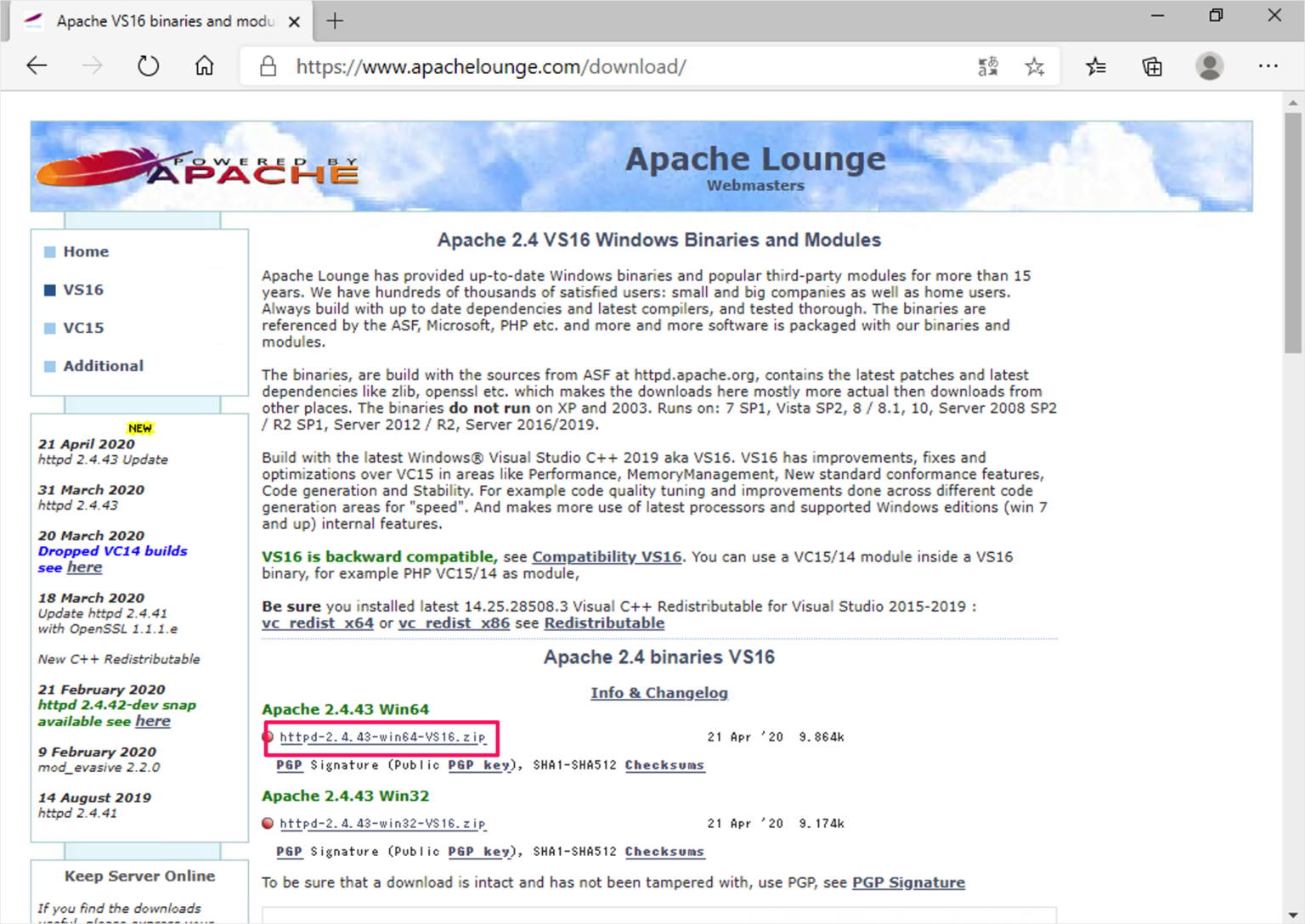1305x924 pixels.
Task: Click the site security lock icon
Action: pos(267,65)
